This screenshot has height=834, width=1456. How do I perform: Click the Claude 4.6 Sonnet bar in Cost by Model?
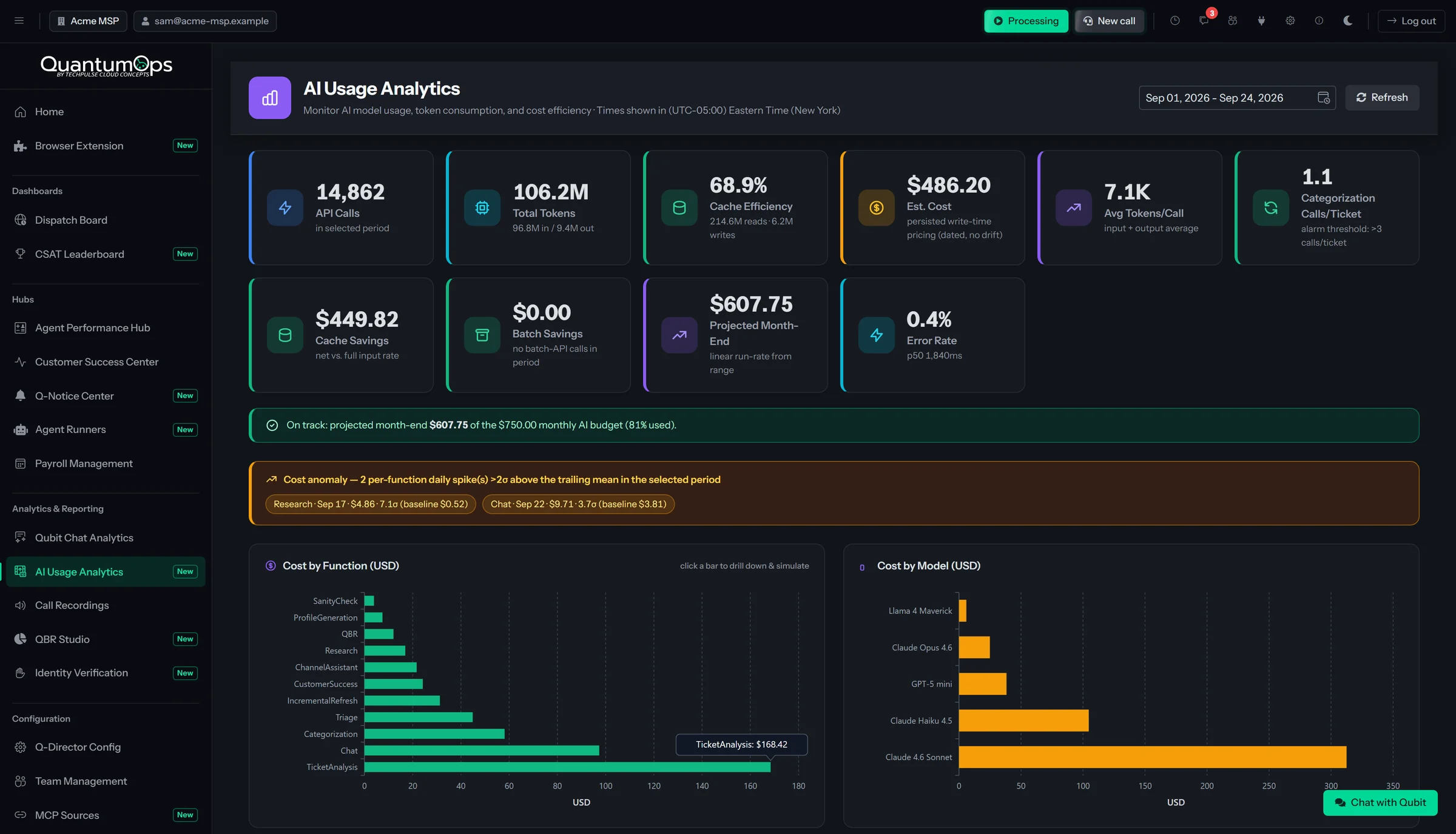point(1153,757)
